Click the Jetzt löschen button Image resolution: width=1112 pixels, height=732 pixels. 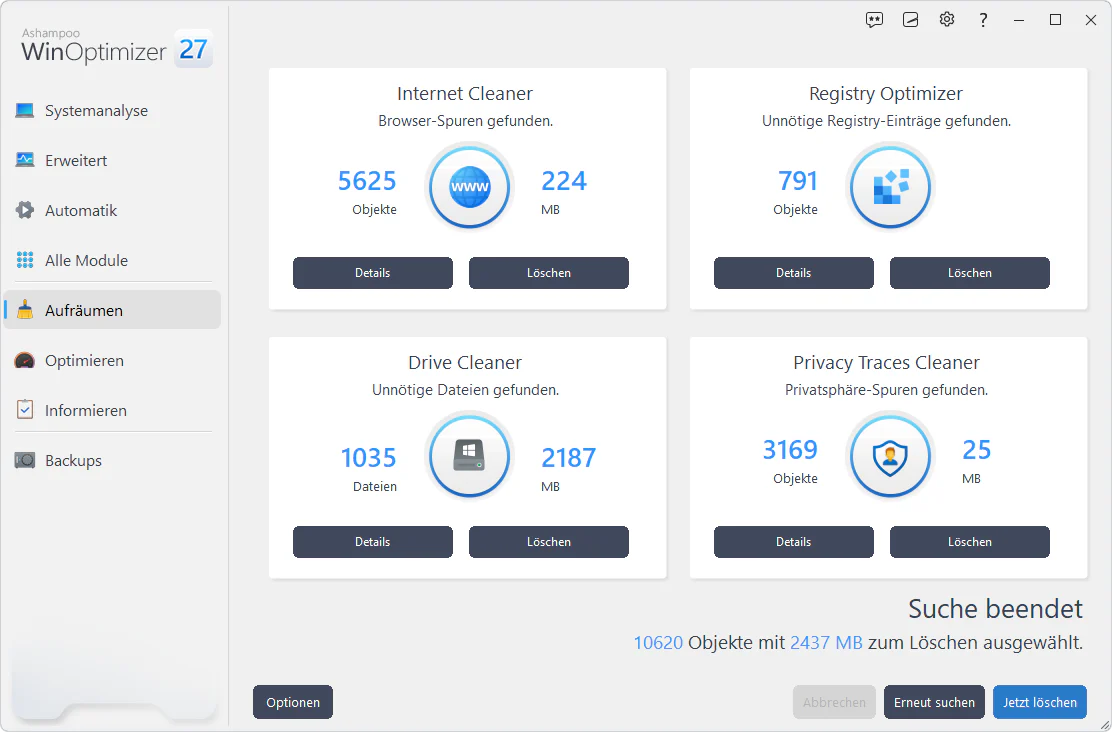point(1040,702)
